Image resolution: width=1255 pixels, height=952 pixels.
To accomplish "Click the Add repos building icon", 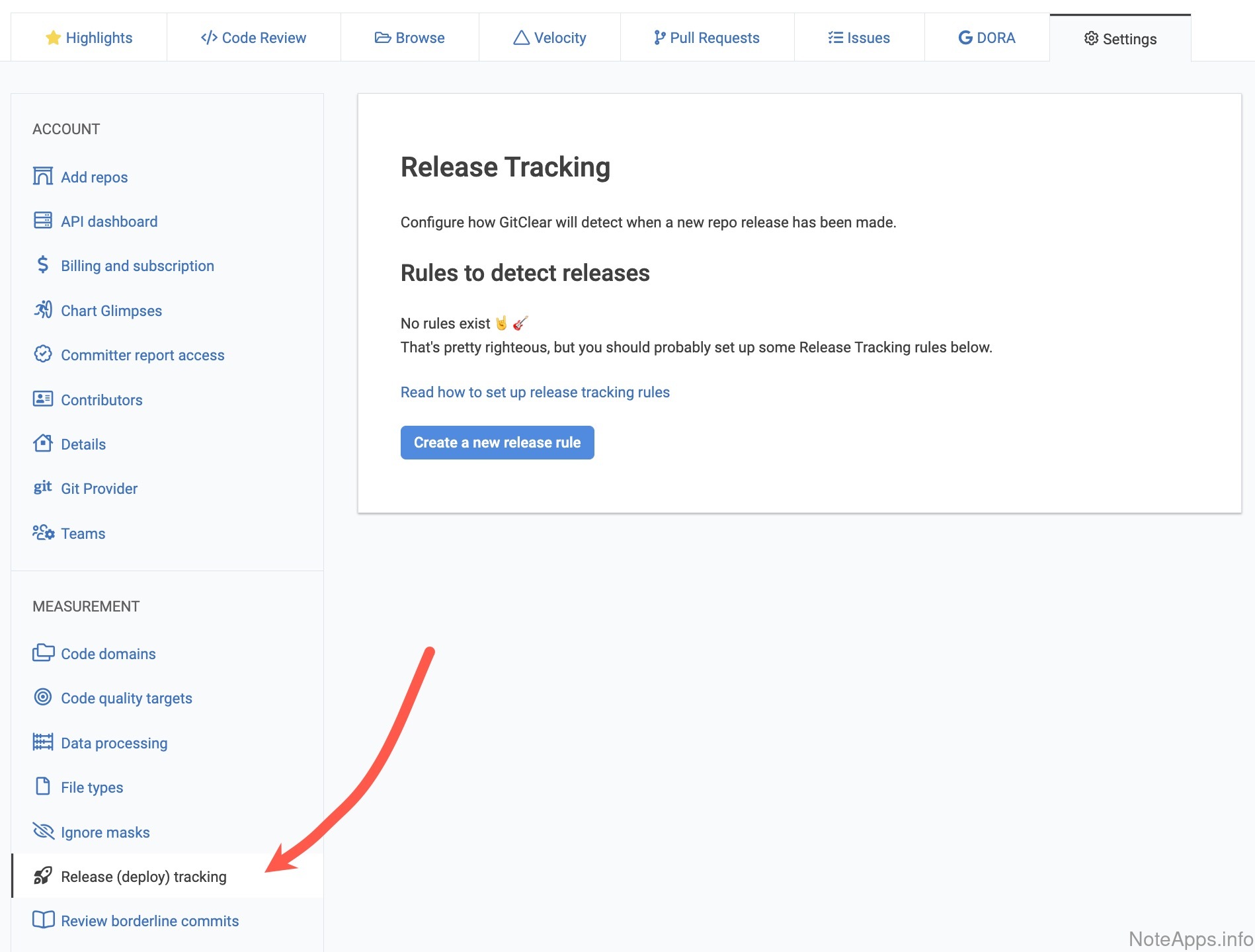I will click(43, 177).
